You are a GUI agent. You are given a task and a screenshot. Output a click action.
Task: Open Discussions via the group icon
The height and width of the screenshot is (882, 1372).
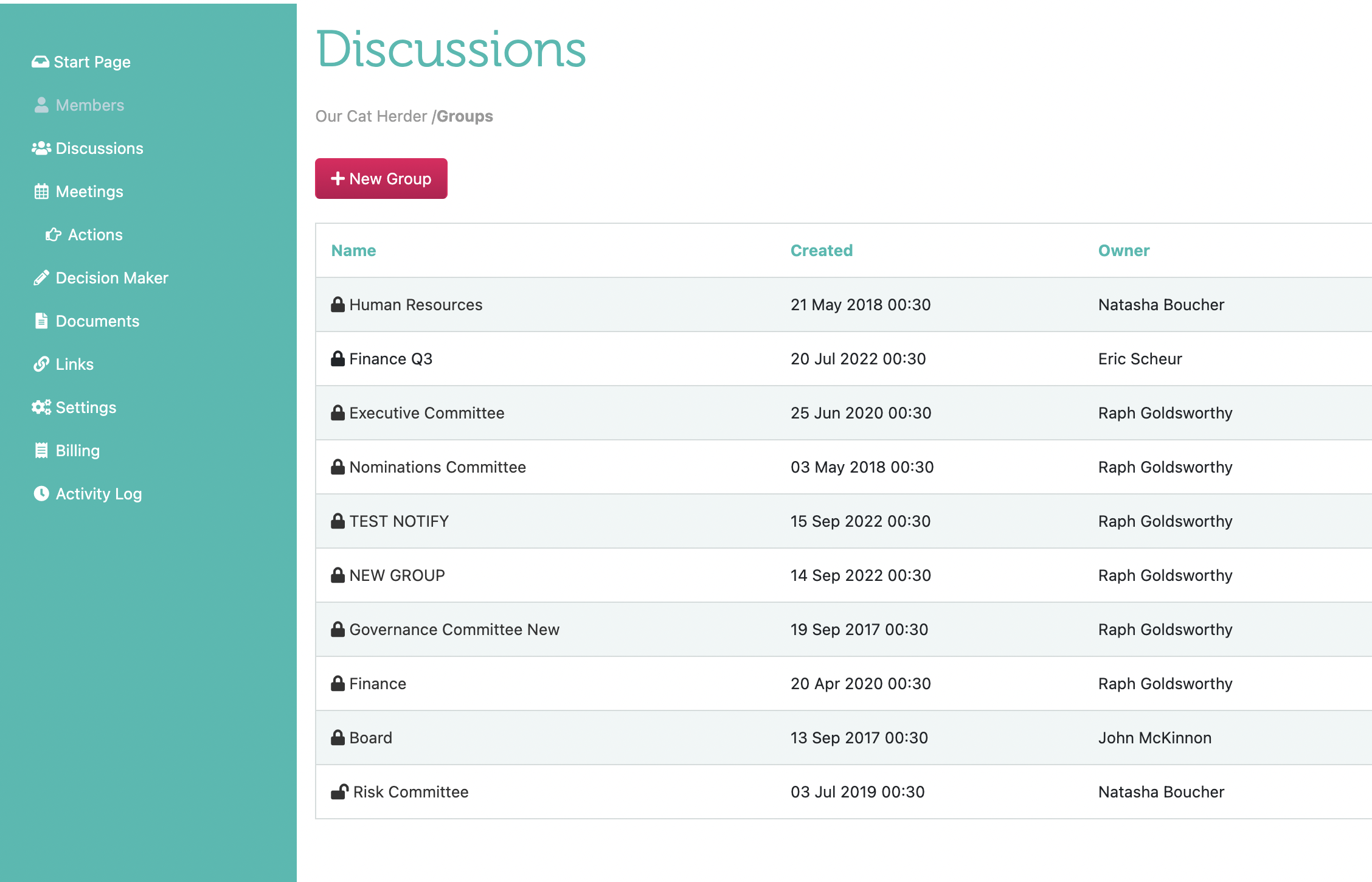click(40, 148)
